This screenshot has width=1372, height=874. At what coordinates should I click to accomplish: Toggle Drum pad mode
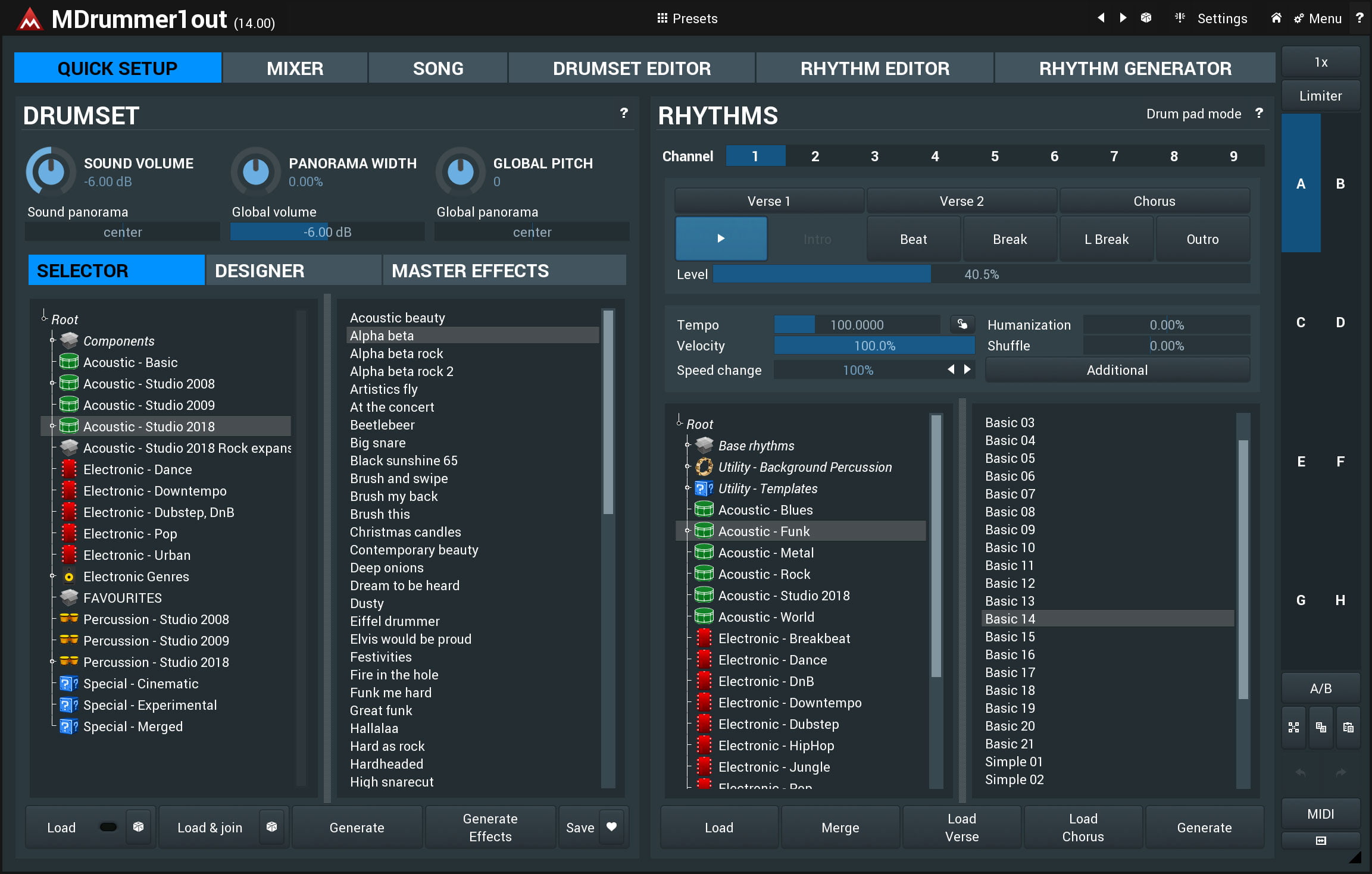point(1193,114)
